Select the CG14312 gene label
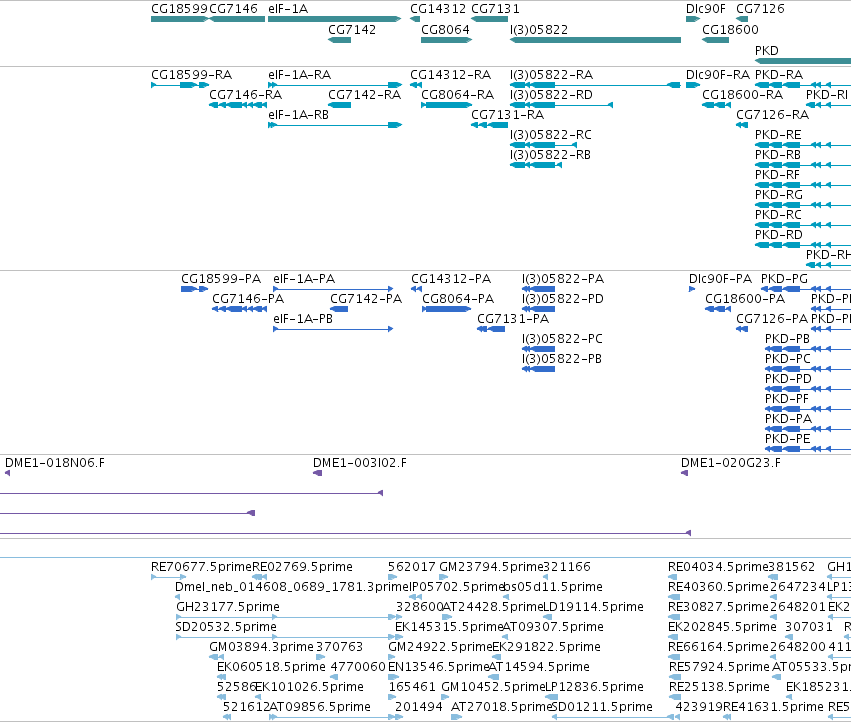Screen dimensions: 851x722 pyautogui.click(x=438, y=9)
